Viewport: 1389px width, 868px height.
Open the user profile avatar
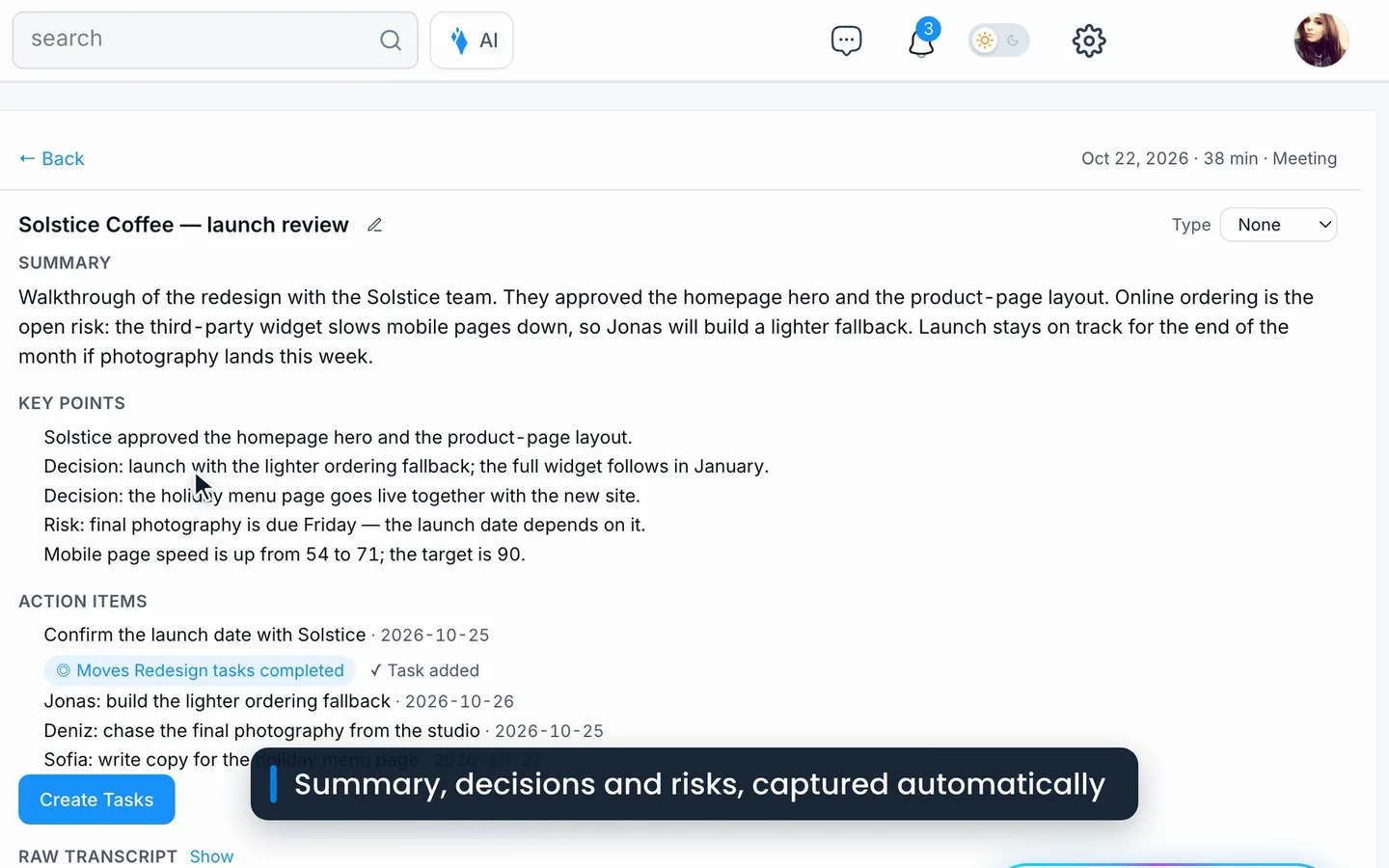pyautogui.click(x=1321, y=41)
